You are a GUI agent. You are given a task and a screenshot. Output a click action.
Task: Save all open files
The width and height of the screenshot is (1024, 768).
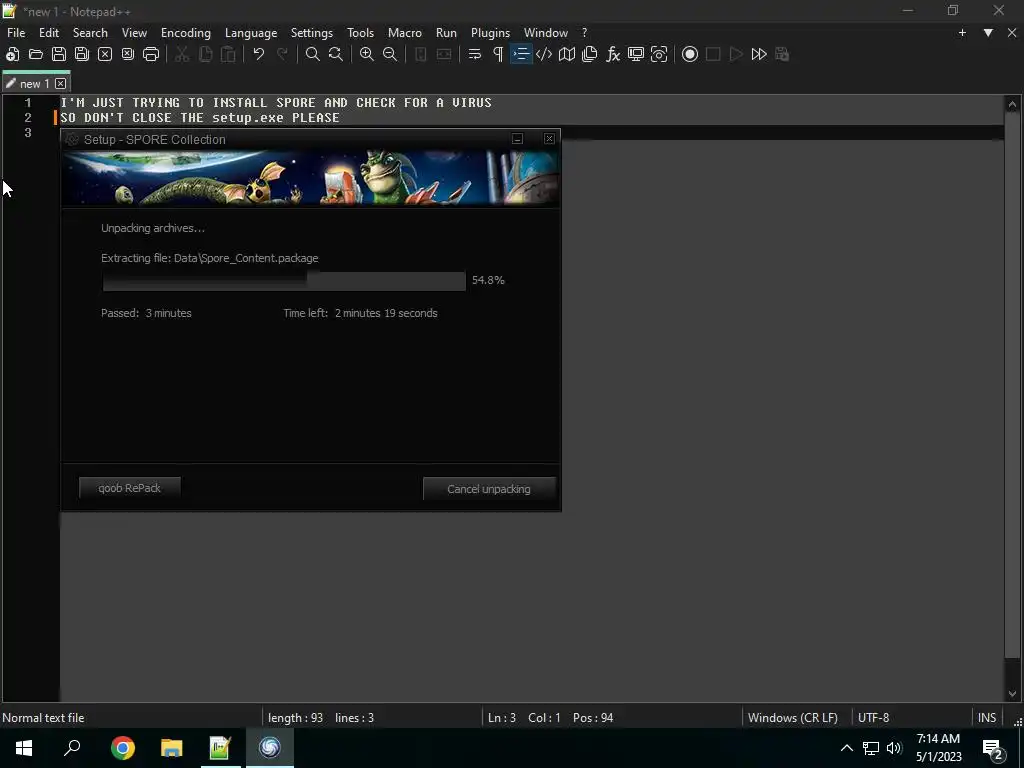point(82,54)
